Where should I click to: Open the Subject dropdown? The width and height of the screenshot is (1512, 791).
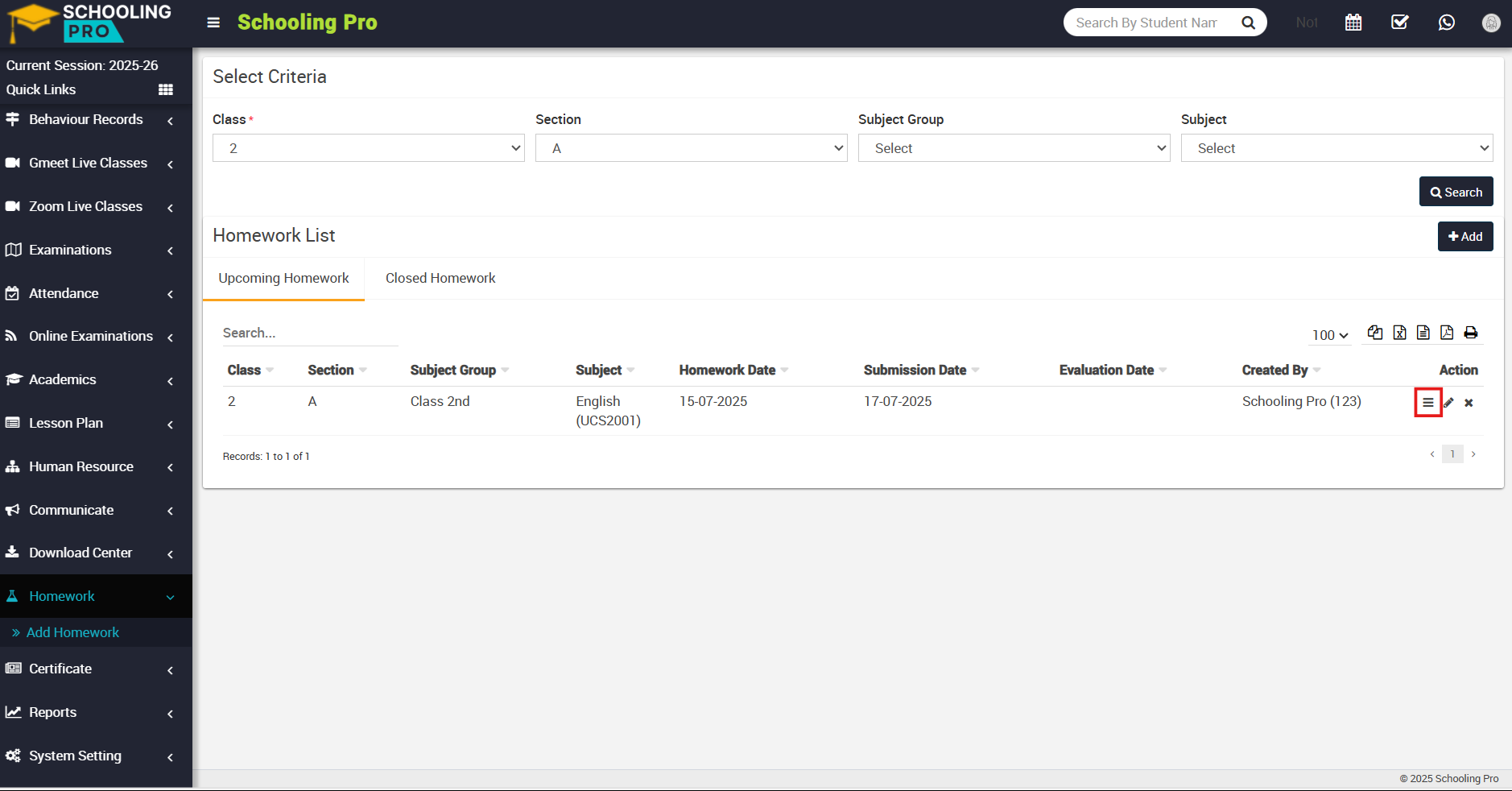pos(1337,148)
